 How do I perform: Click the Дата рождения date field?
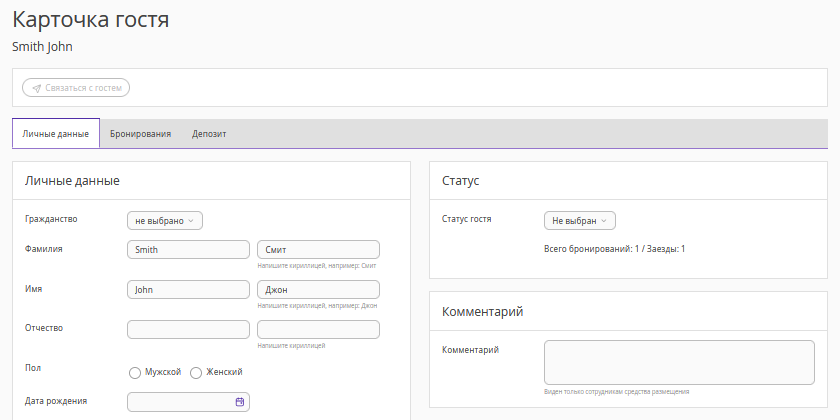click(x=180, y=402)
